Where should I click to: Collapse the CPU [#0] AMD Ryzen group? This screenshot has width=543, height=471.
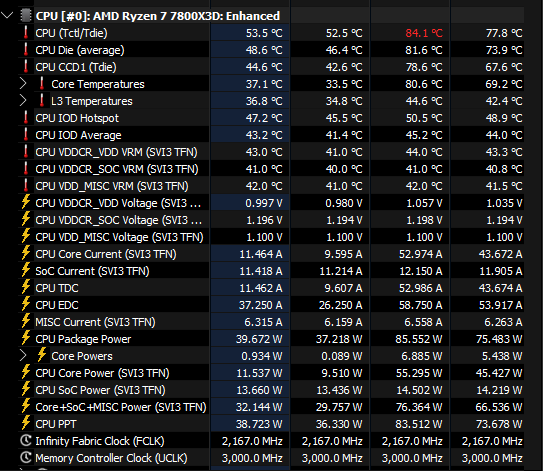coord(7,15)
